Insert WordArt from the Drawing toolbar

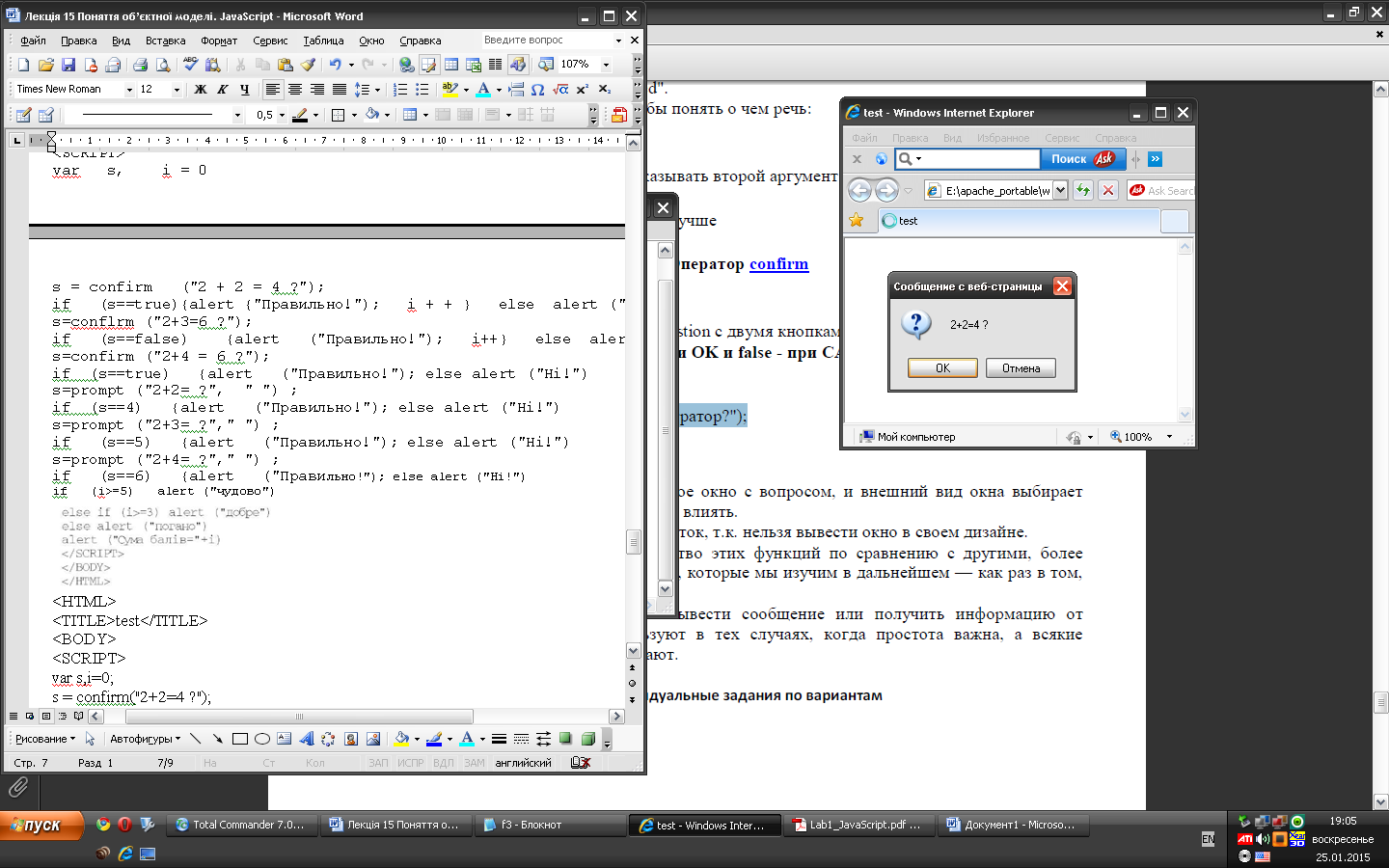(x=307, y=739)
